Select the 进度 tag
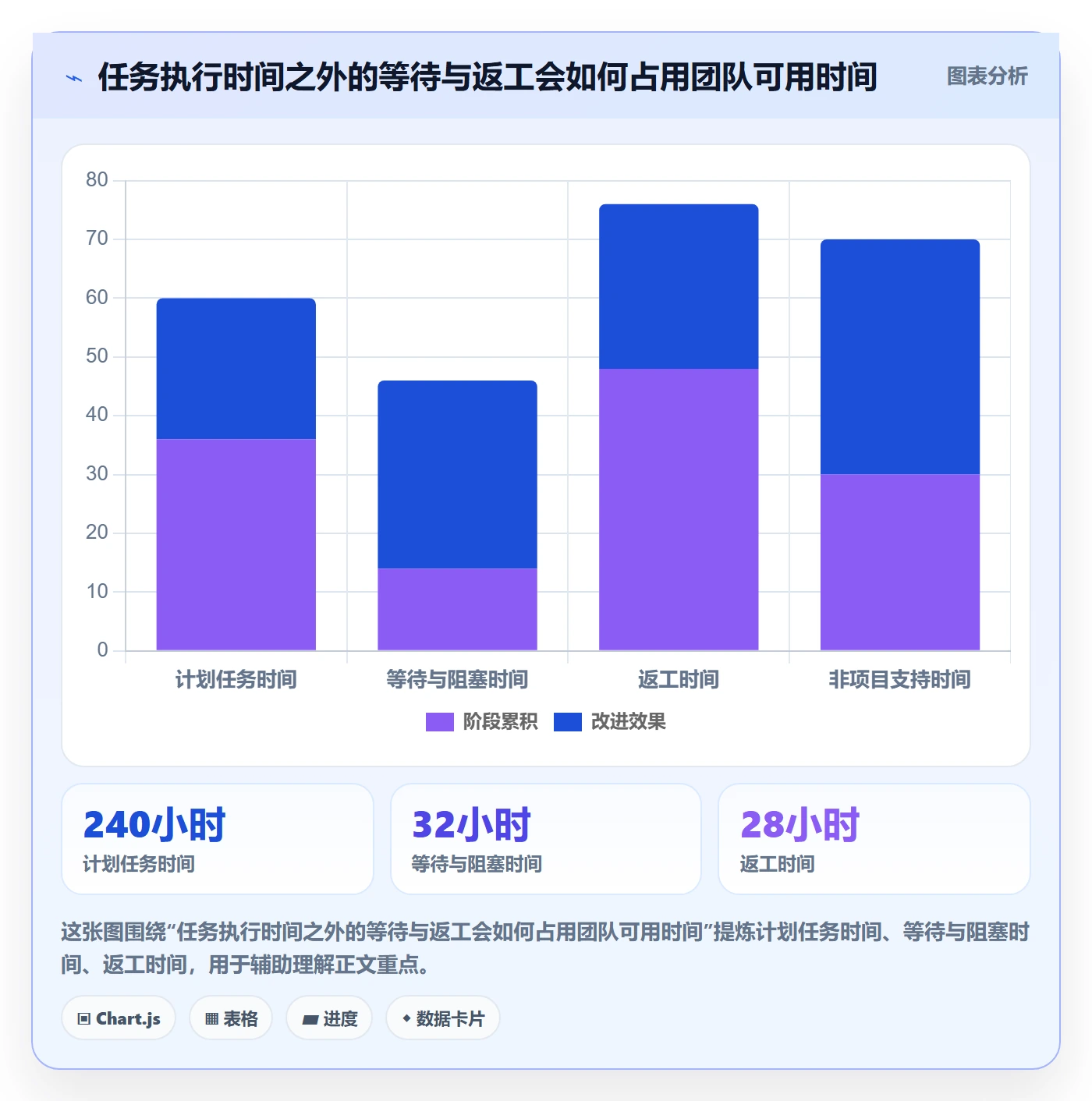 (x=329, y=1018)
